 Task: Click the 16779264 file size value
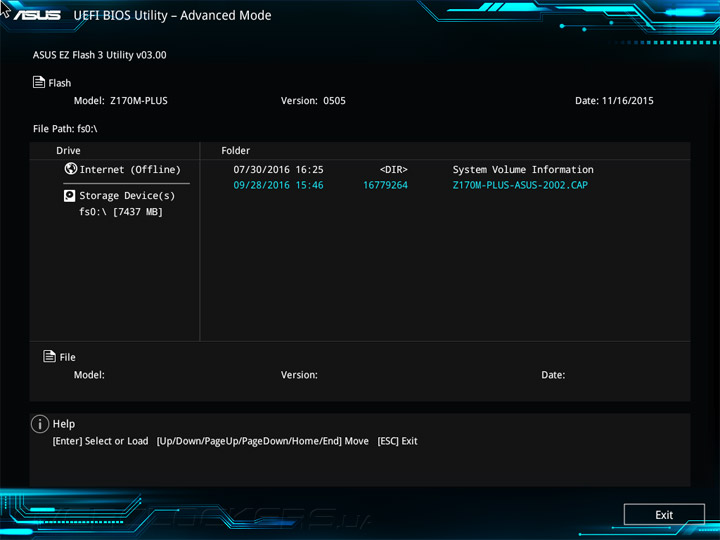point(385,185)
